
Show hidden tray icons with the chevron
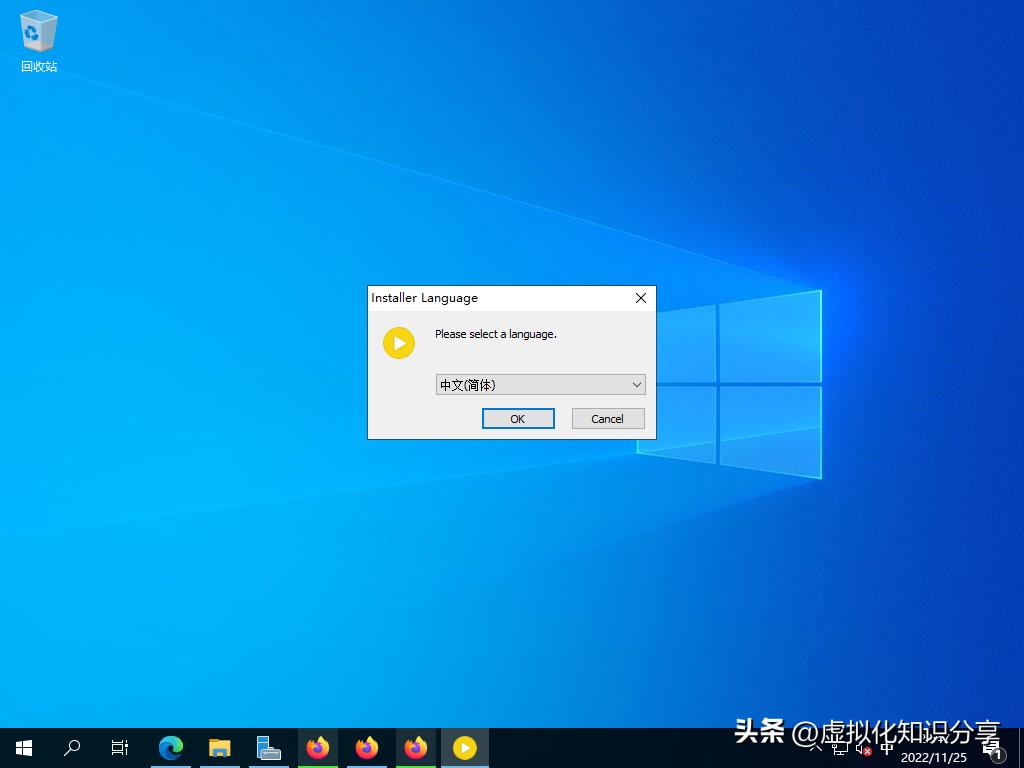pyautogui.click(x=818, y=750)
